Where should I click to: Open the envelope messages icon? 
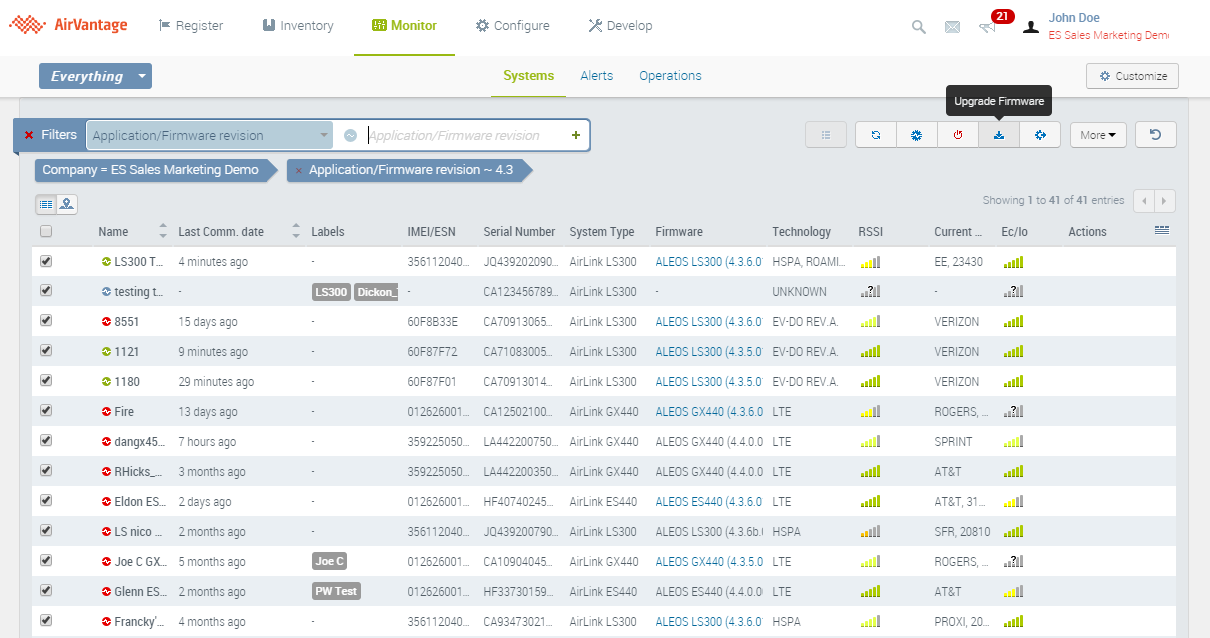952,27
